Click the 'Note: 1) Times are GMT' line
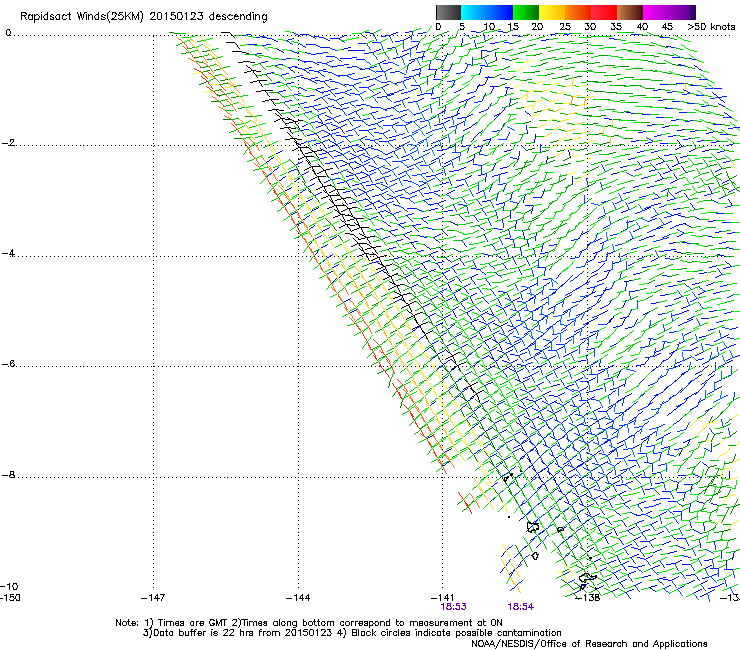The height and width of the screenshot is (650, 740). coord(309,623)
